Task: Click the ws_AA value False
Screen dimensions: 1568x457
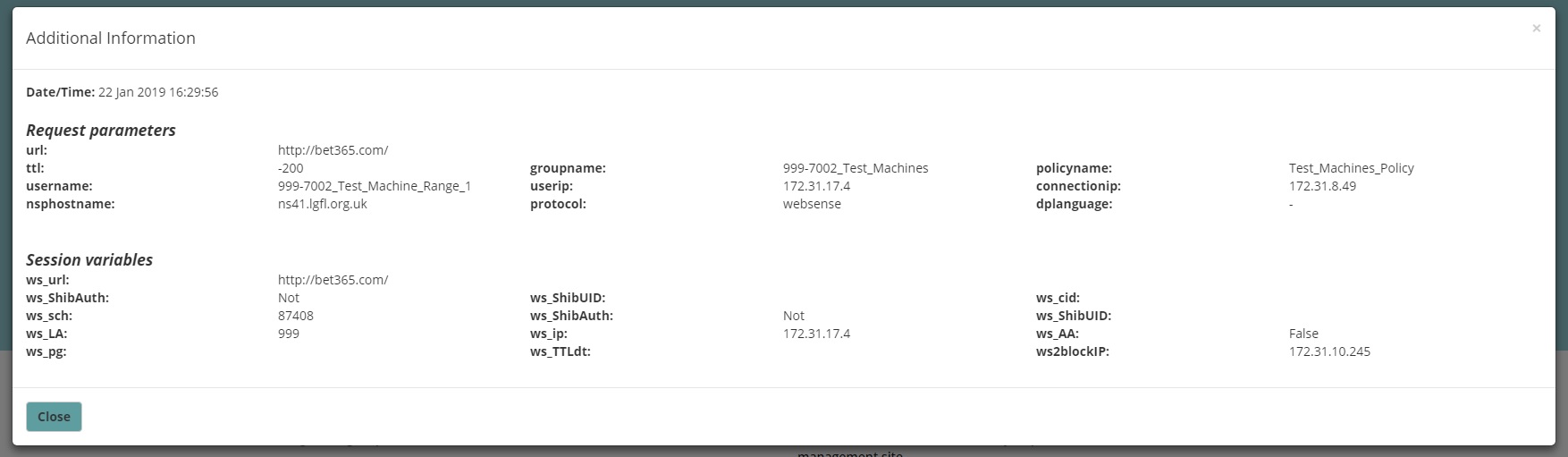Action: tap(1303, 334)
